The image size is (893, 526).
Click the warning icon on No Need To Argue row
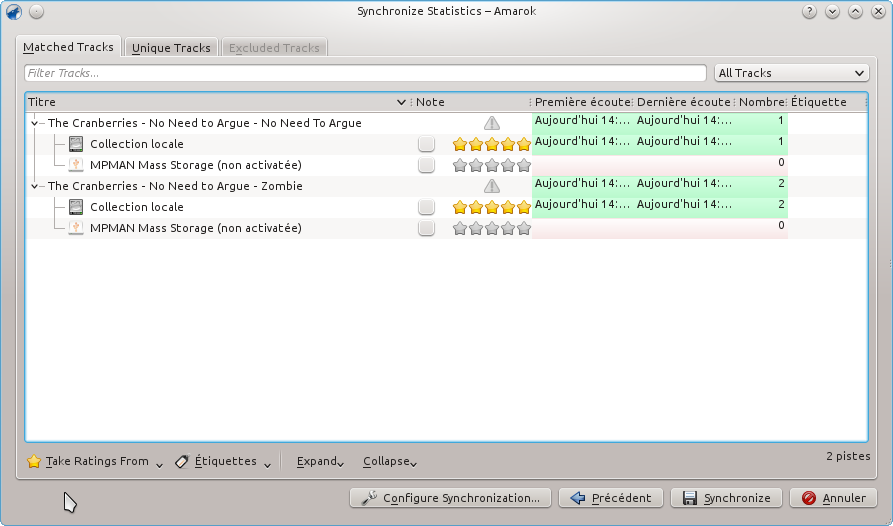click(491, 123)
